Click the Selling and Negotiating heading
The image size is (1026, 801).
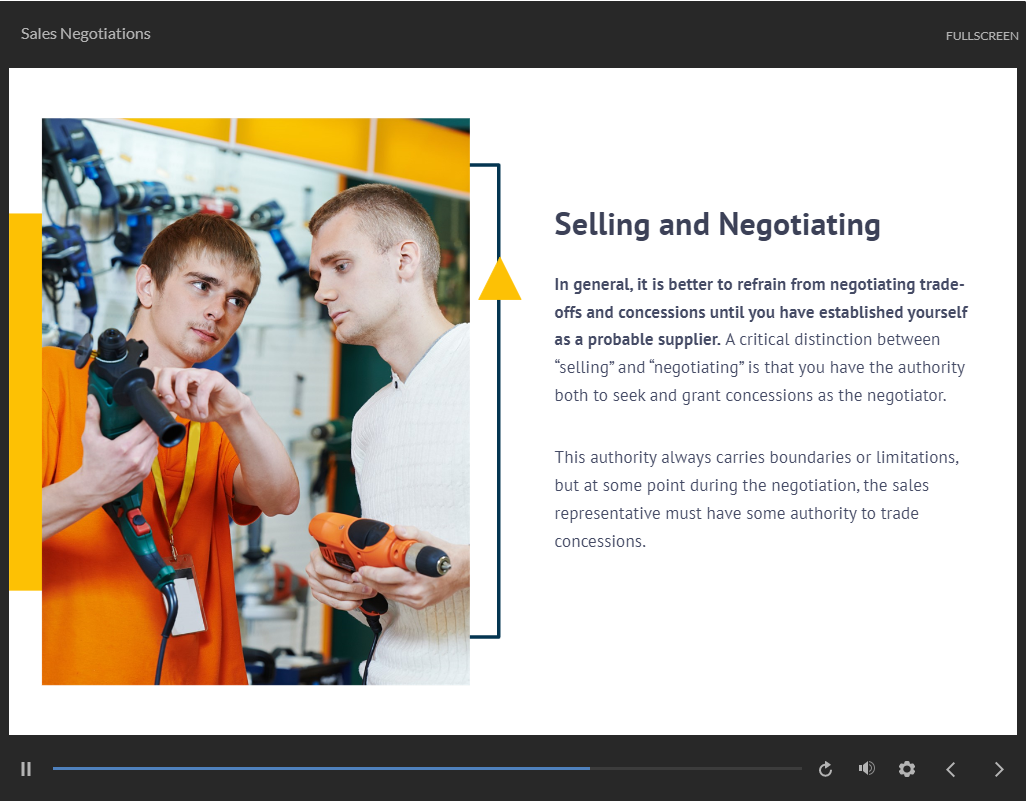[717, 224]
